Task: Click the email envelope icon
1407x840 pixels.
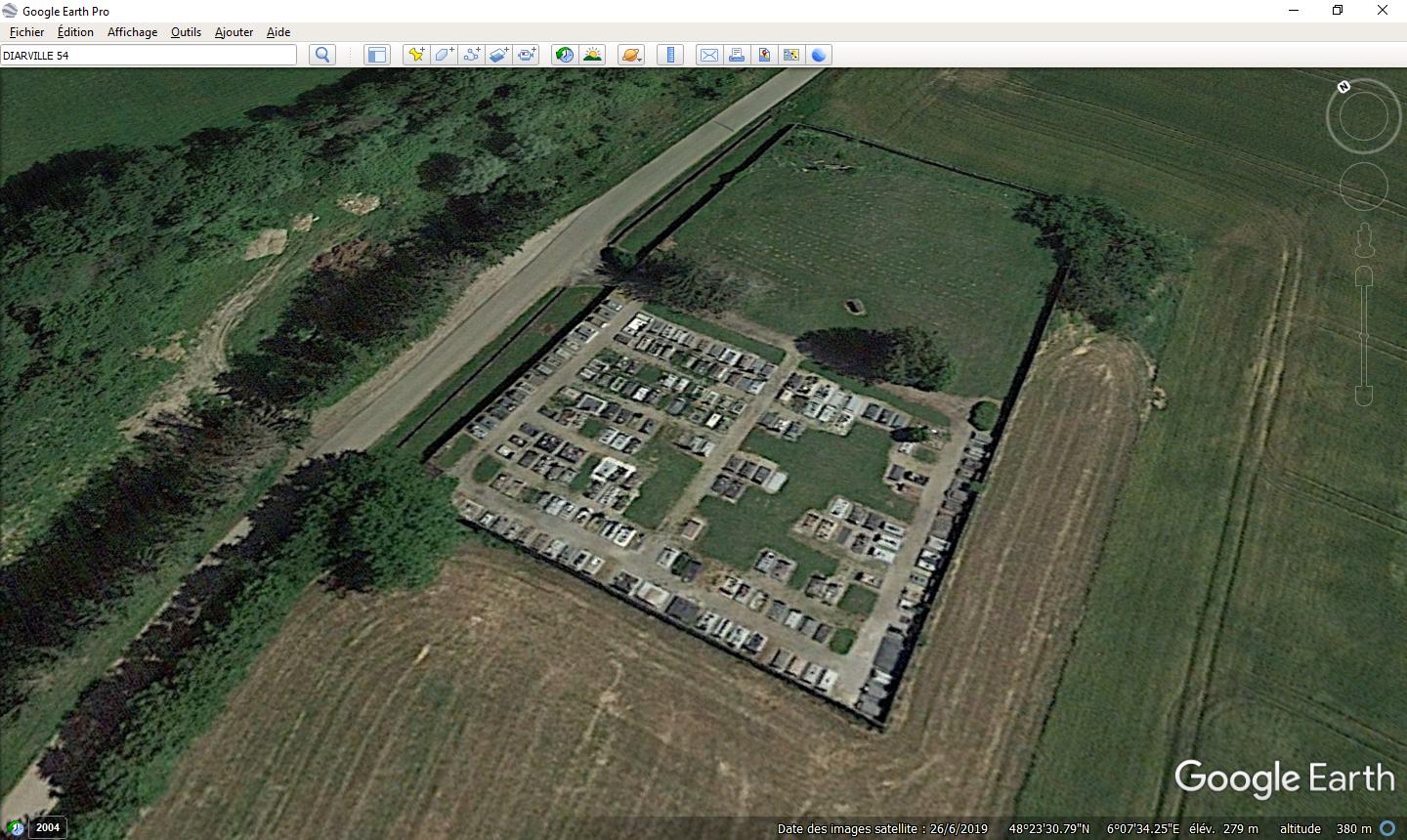Action: click(709, 55)
